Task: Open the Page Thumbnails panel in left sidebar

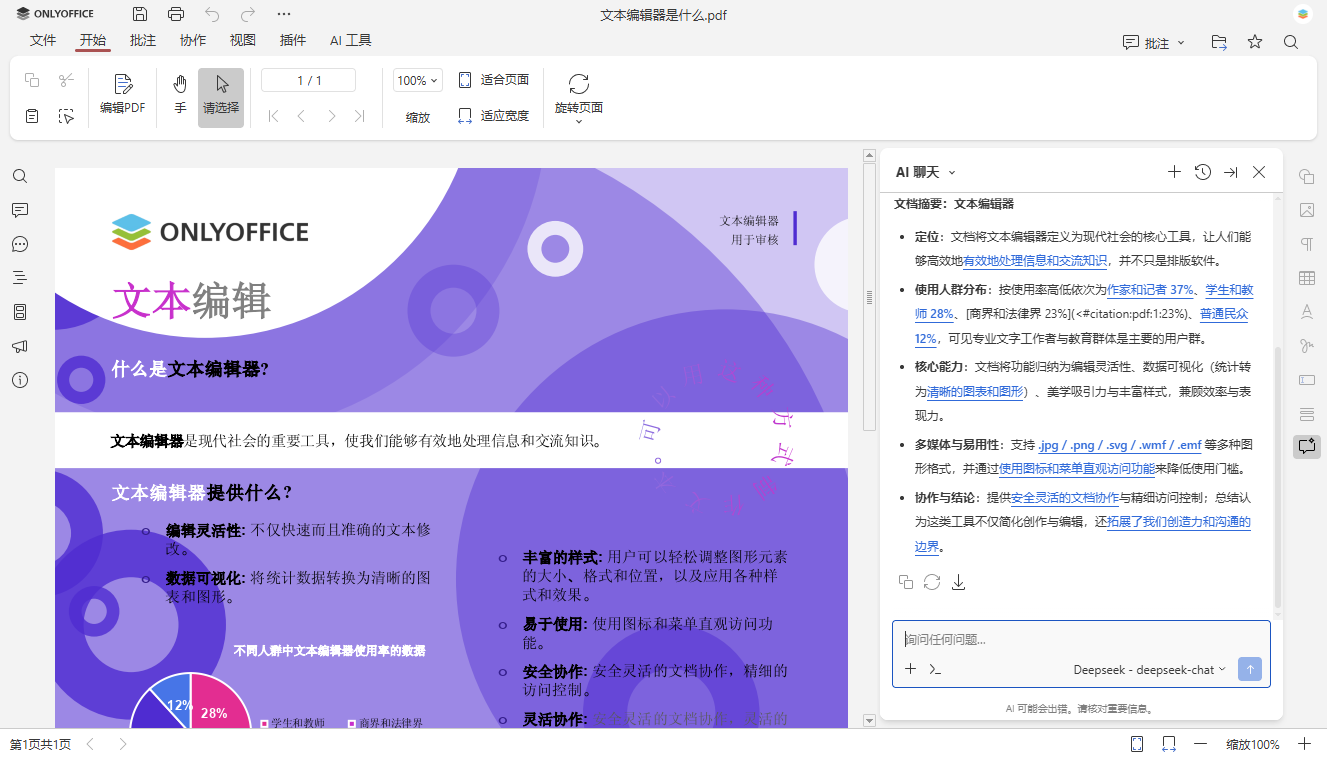Action: 20,312
